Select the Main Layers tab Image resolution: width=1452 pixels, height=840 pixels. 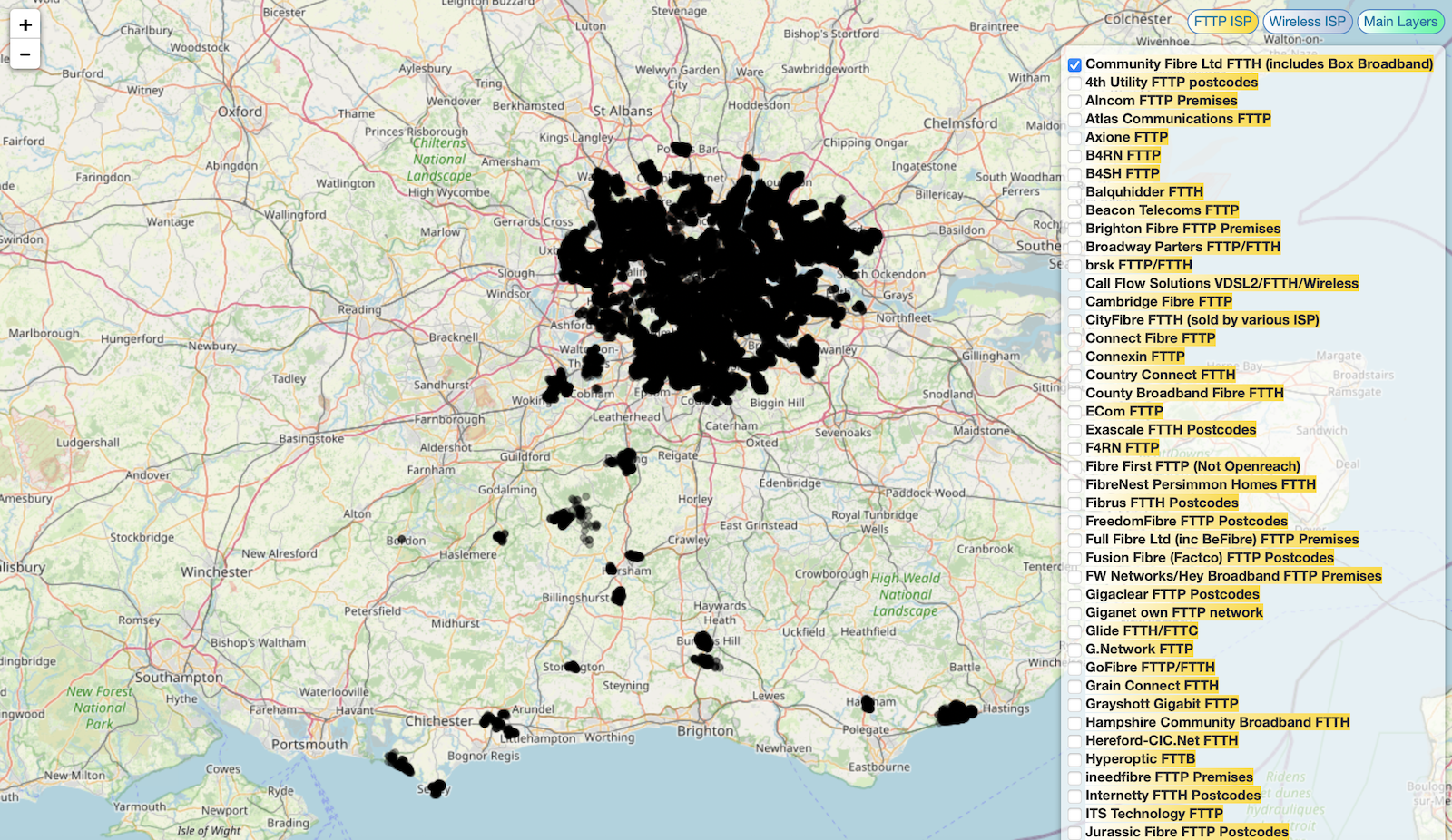(x=1399, y=22)
